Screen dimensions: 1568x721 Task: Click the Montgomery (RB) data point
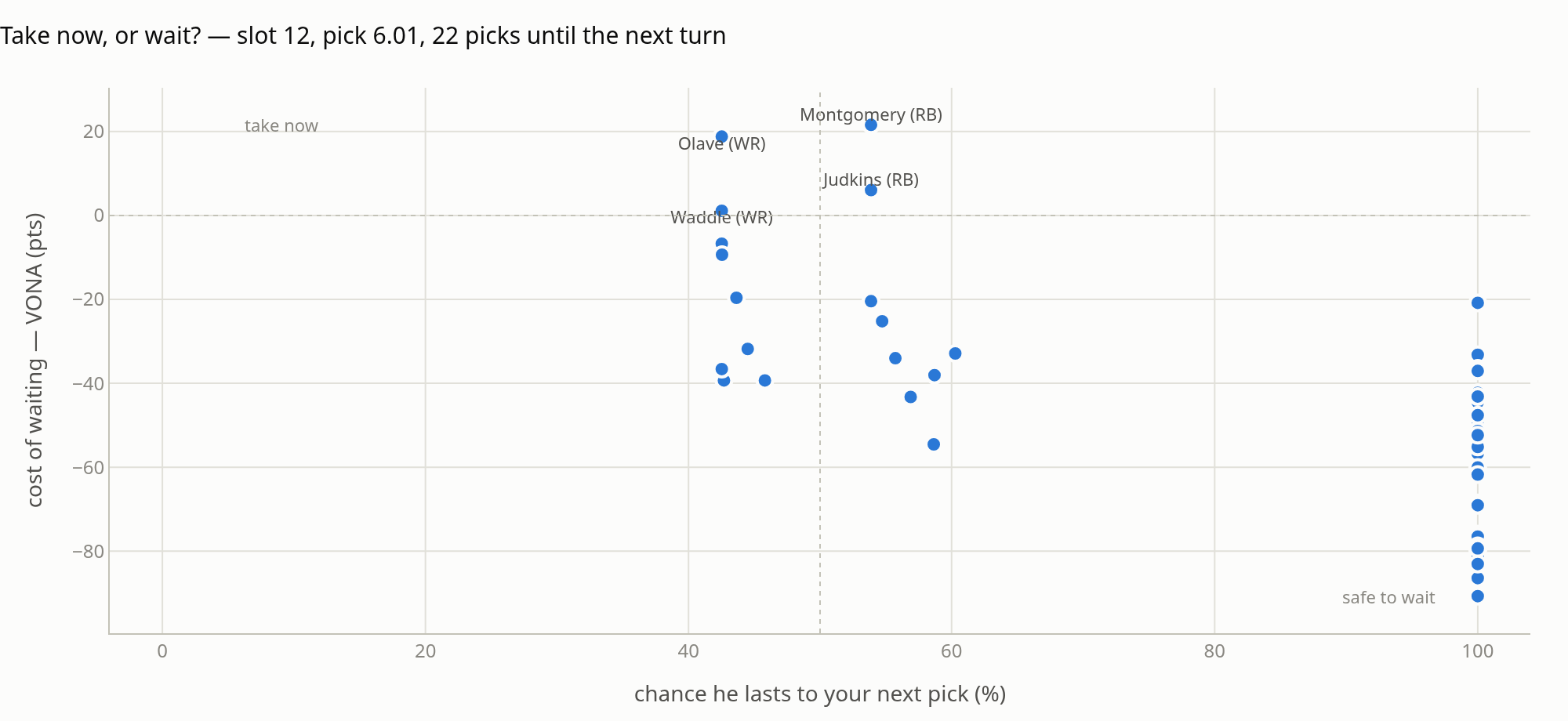point(870,125)
